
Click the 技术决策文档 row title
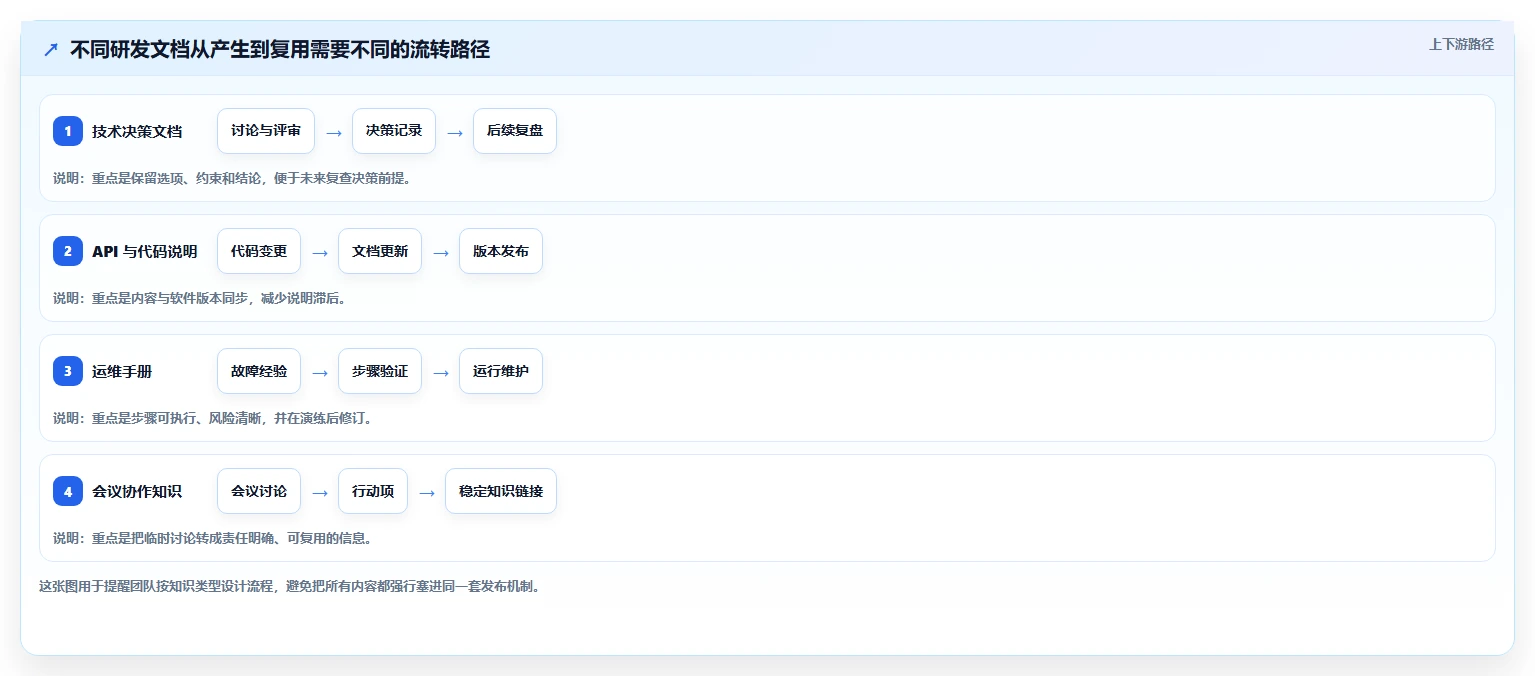(137, 131)
